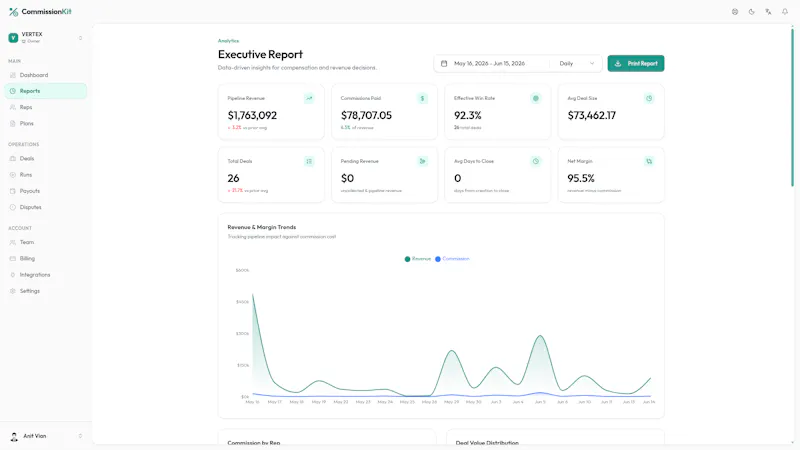Click the Billing card icon
This screenshot has height=450, width=800.
[x=13, y=259]
